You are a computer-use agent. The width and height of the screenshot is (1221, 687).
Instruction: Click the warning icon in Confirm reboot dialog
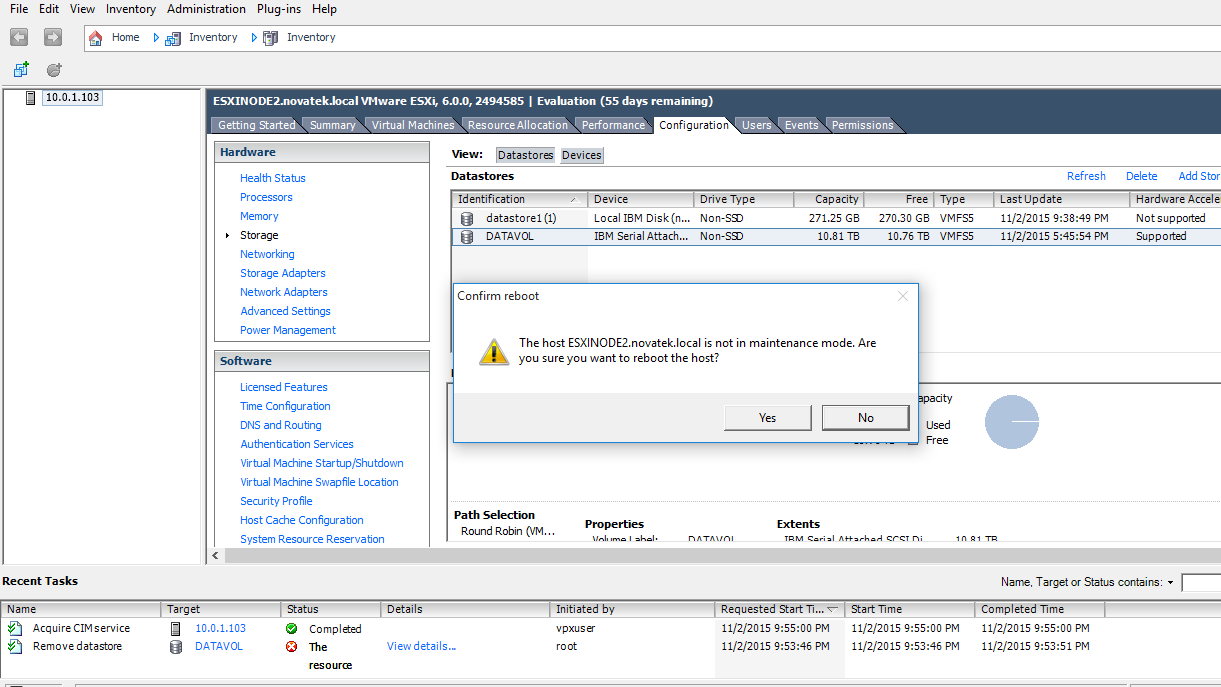pyautogui.click(x=493, y=351)
